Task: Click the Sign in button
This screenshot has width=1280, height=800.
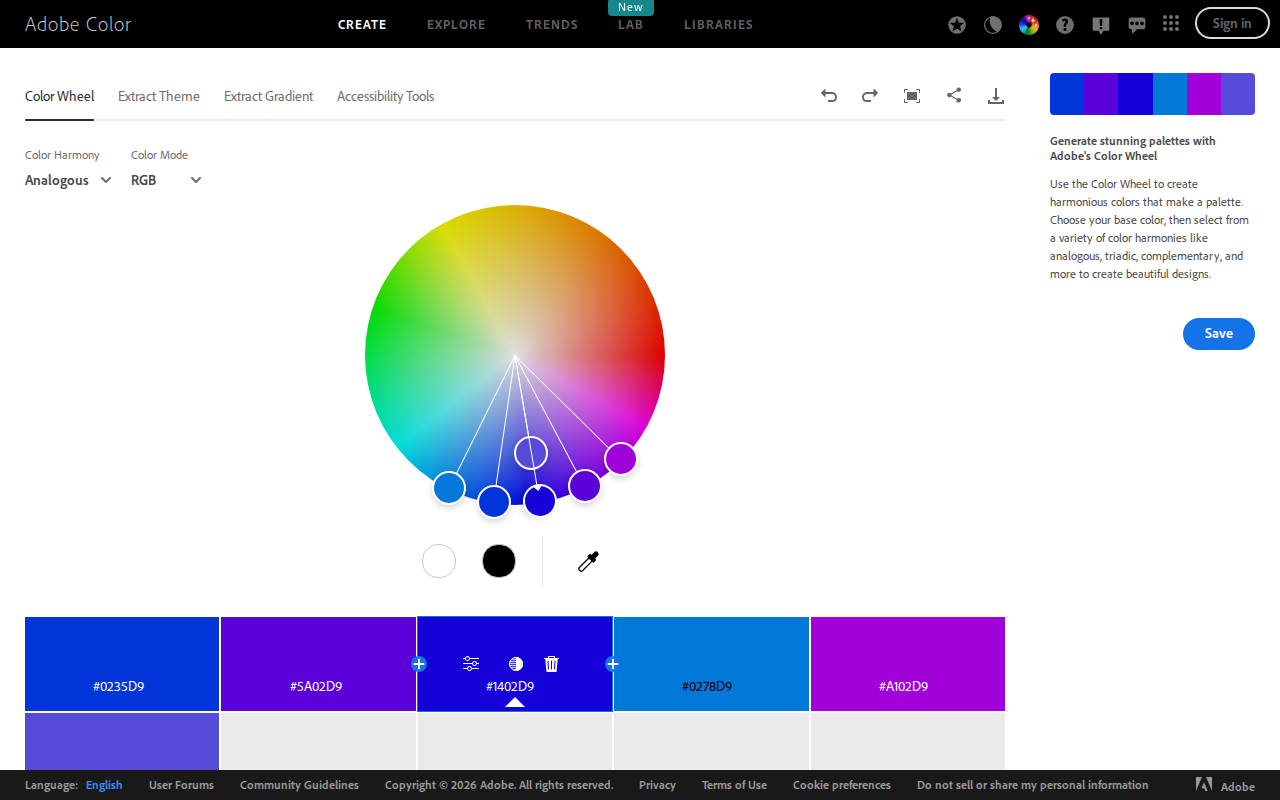Action: pos(1232,23)
